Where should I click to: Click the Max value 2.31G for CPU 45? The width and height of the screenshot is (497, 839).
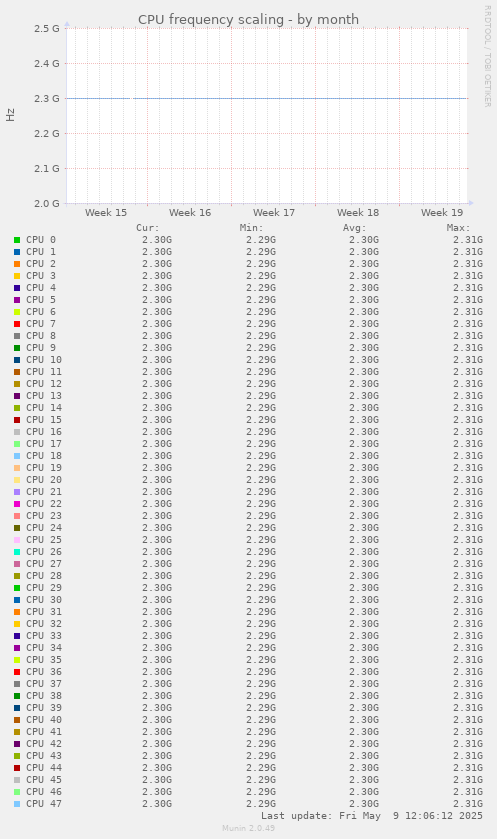coord(468,780)
